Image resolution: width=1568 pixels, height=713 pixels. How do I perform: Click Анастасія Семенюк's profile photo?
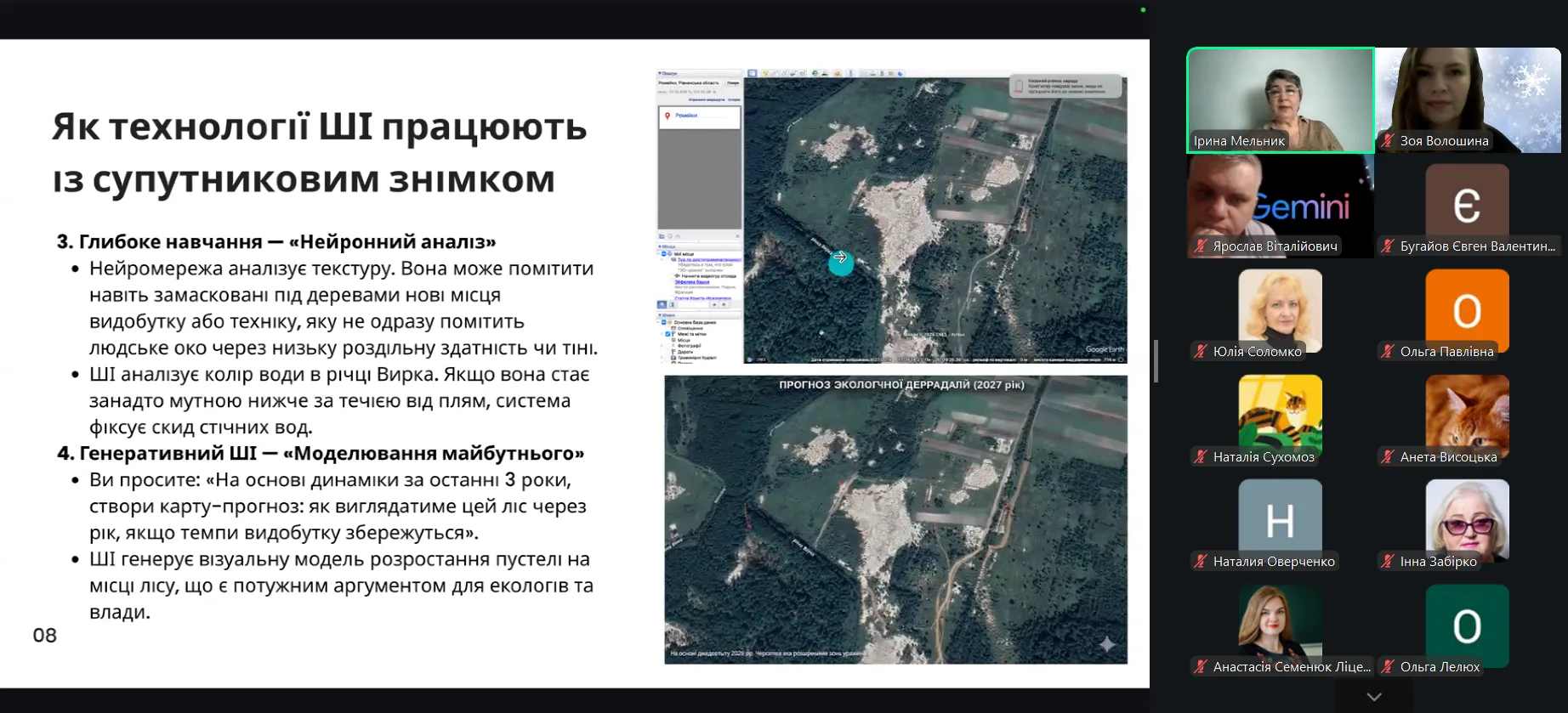(1281, 625)
